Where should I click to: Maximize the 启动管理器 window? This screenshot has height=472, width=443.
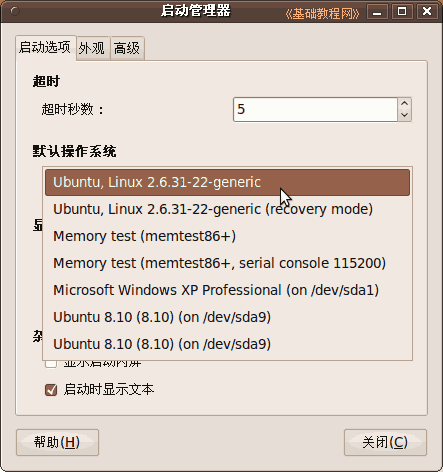[x=402, y=12]
